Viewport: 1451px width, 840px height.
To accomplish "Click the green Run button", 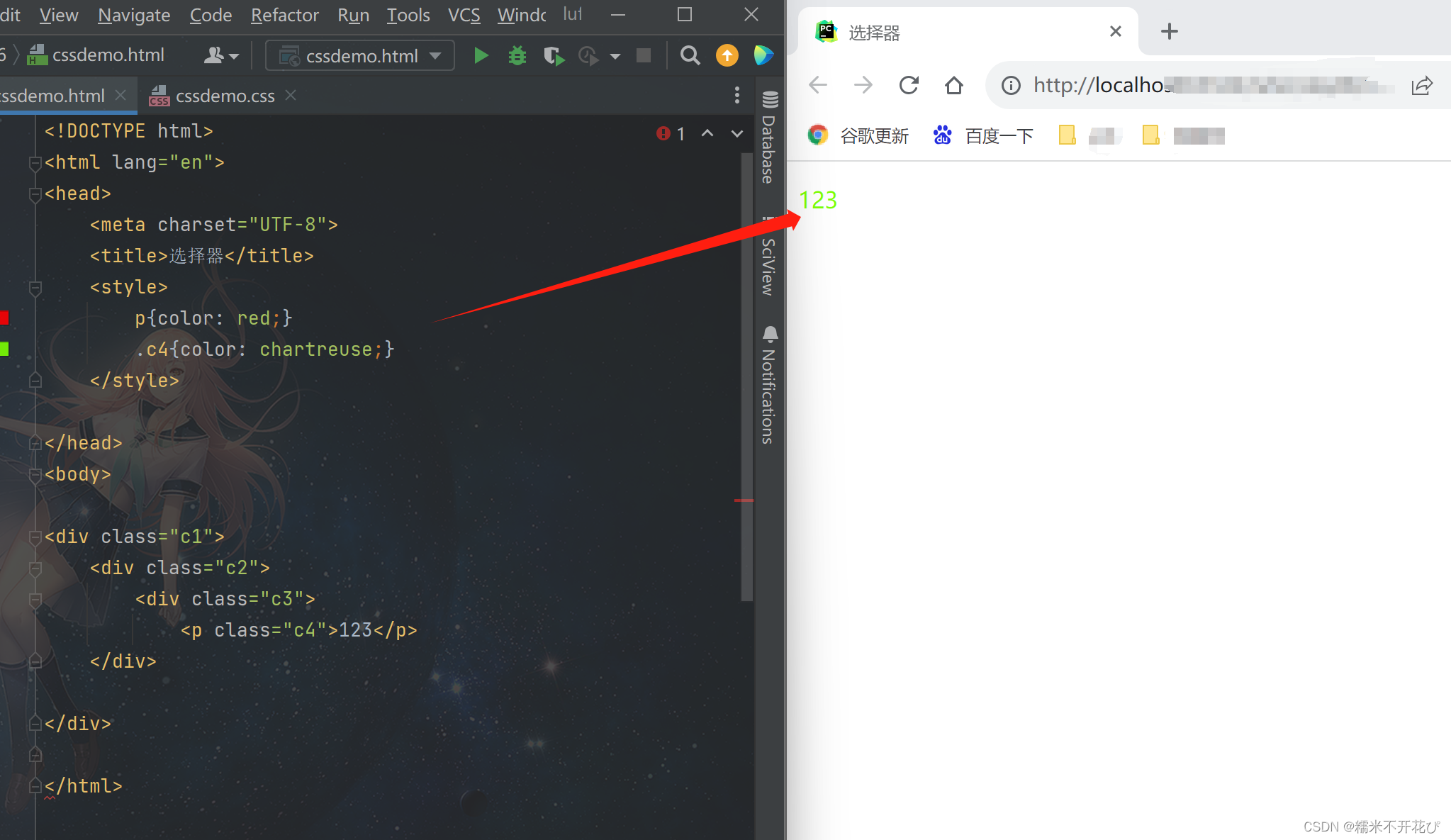I will 481,55.
